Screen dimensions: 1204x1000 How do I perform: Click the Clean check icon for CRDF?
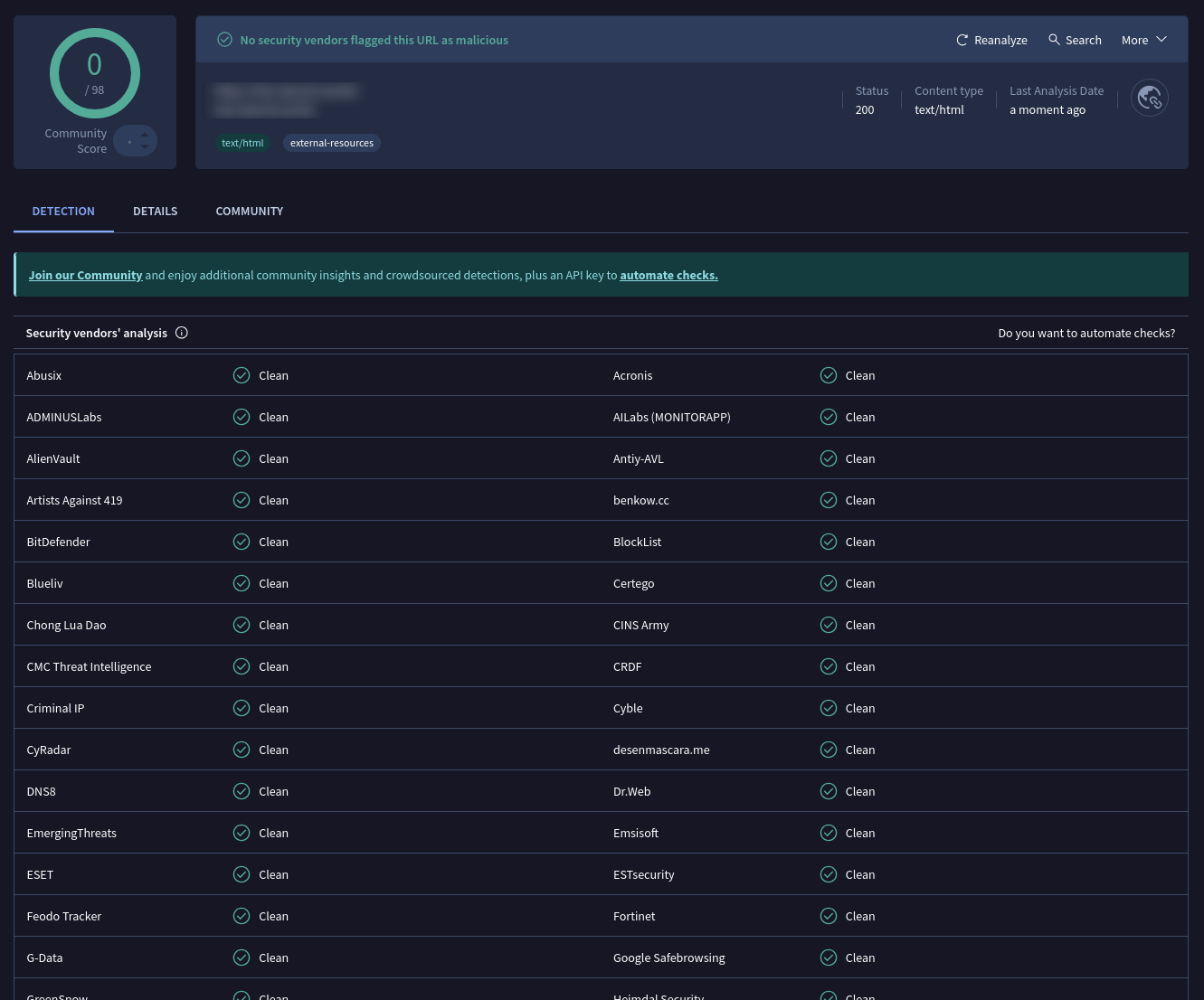point(829,666)
